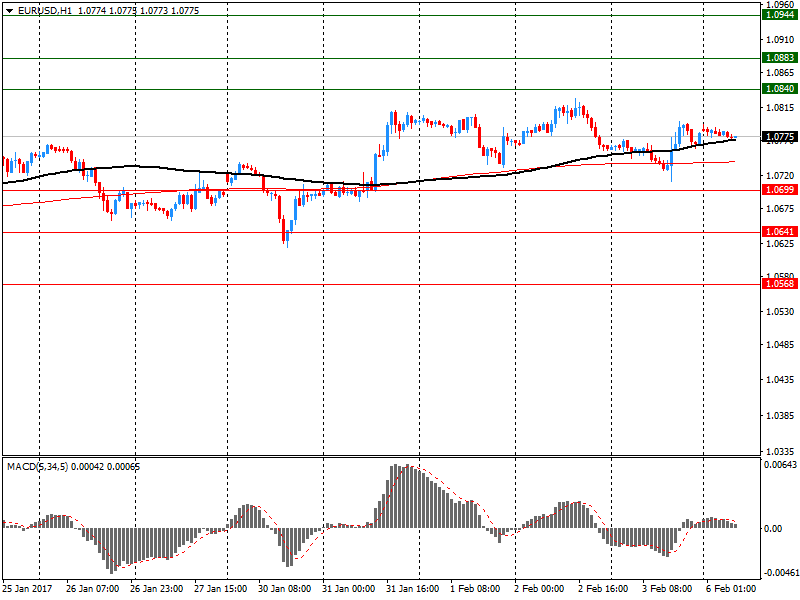Click the 26 Jan 23:00 time label
Image resolution: width=800 pixels, height=600 pixels.
coord(157,589)
